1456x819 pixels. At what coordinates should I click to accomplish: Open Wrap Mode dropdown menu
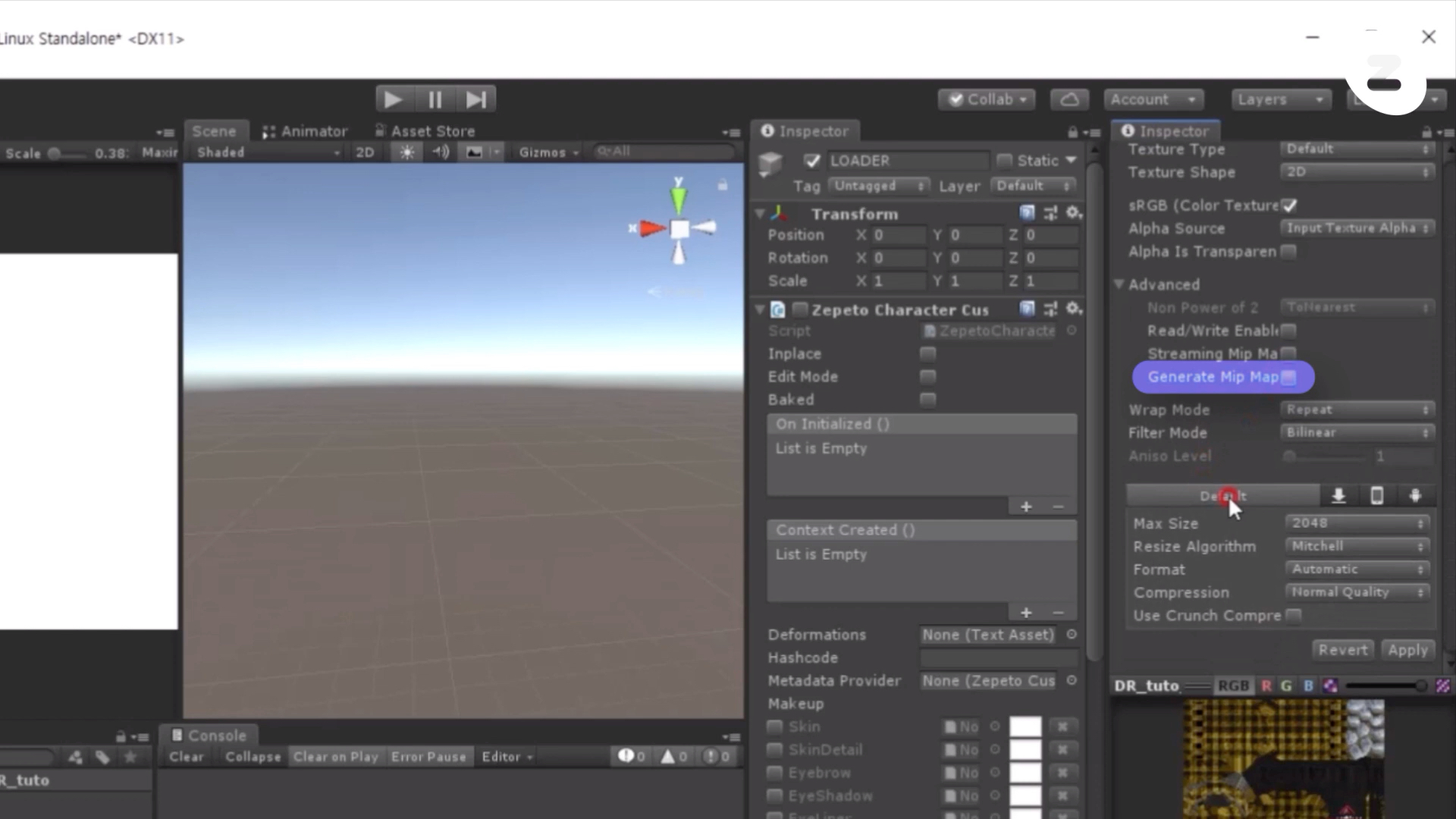click(1357, 409)
